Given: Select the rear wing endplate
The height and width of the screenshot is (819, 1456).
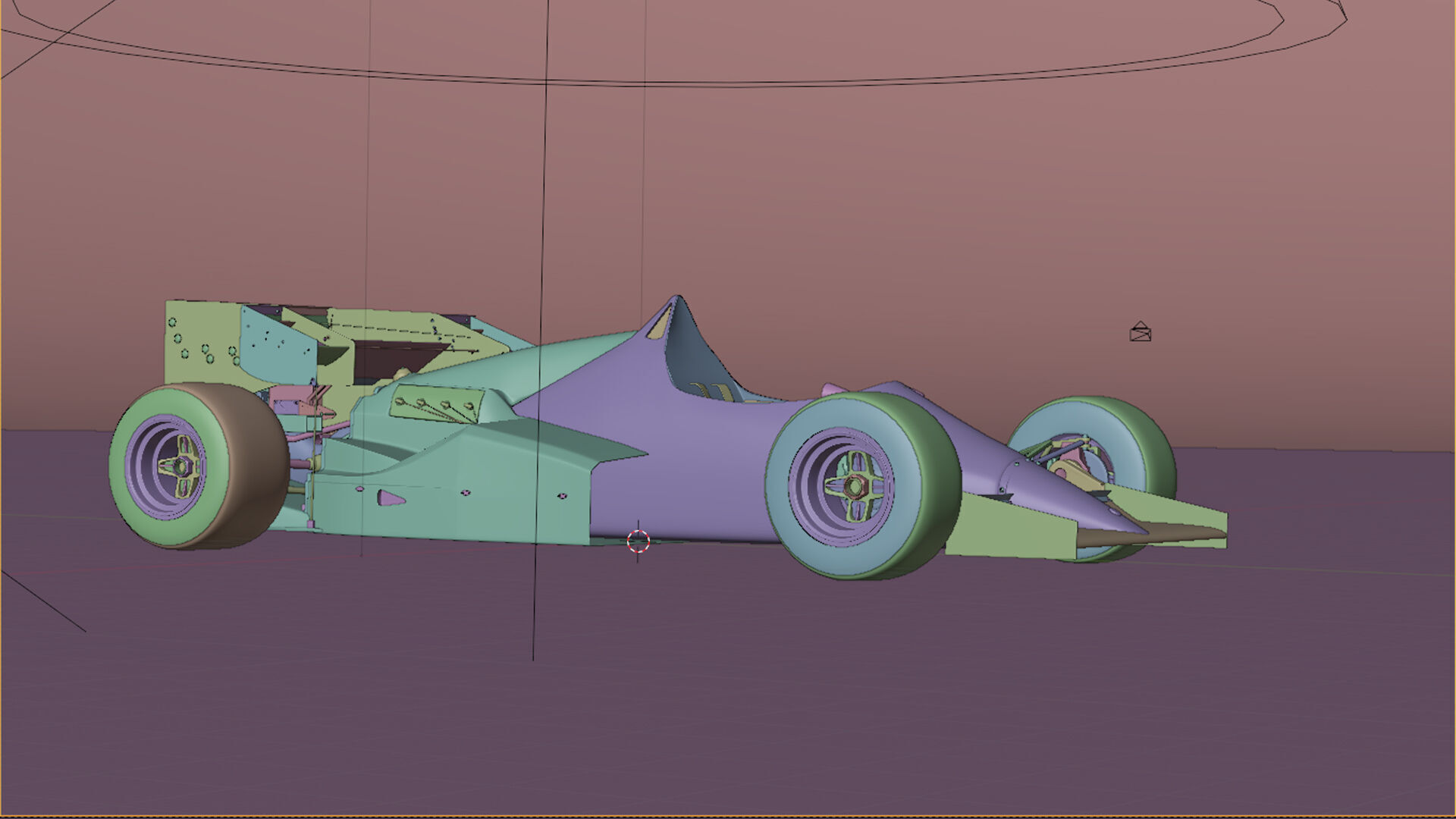Looking at the screenshot, I should [x=203, y=343].
